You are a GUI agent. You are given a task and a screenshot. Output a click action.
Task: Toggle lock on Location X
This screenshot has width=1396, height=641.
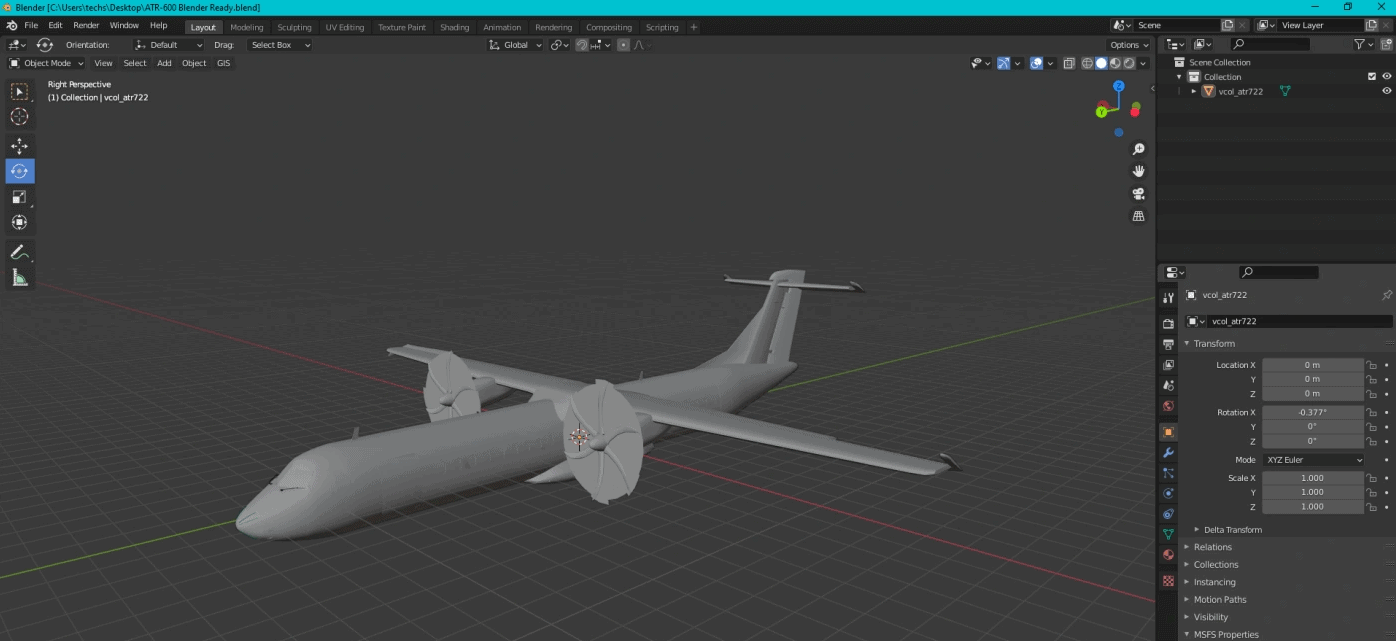(1372, 365)
